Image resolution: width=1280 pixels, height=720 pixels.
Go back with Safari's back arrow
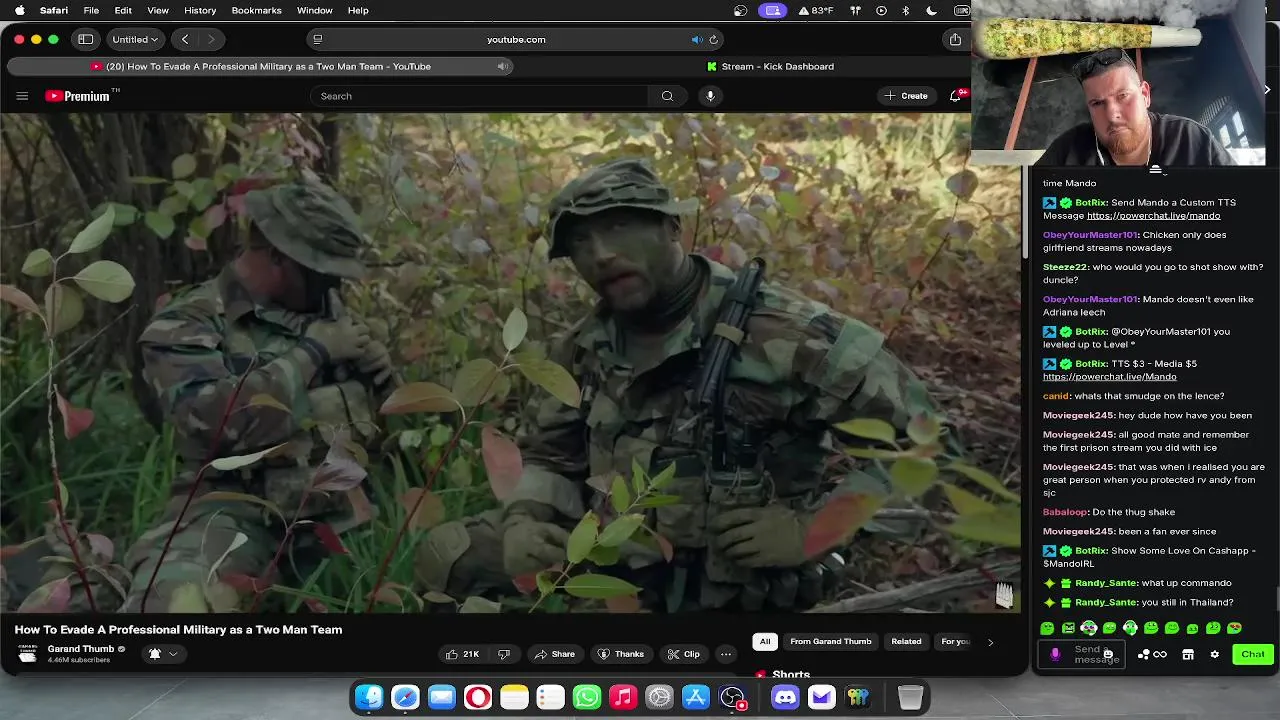185,39
